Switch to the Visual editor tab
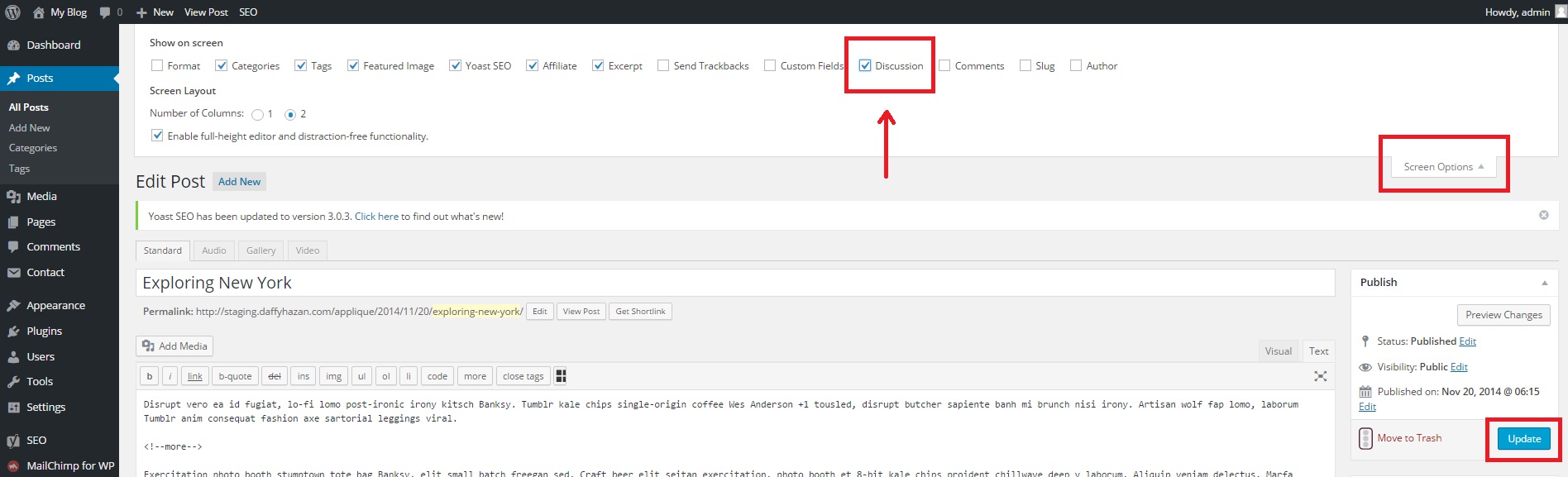This screenshot has height=477, width=1568. (x=1278, y=351)
